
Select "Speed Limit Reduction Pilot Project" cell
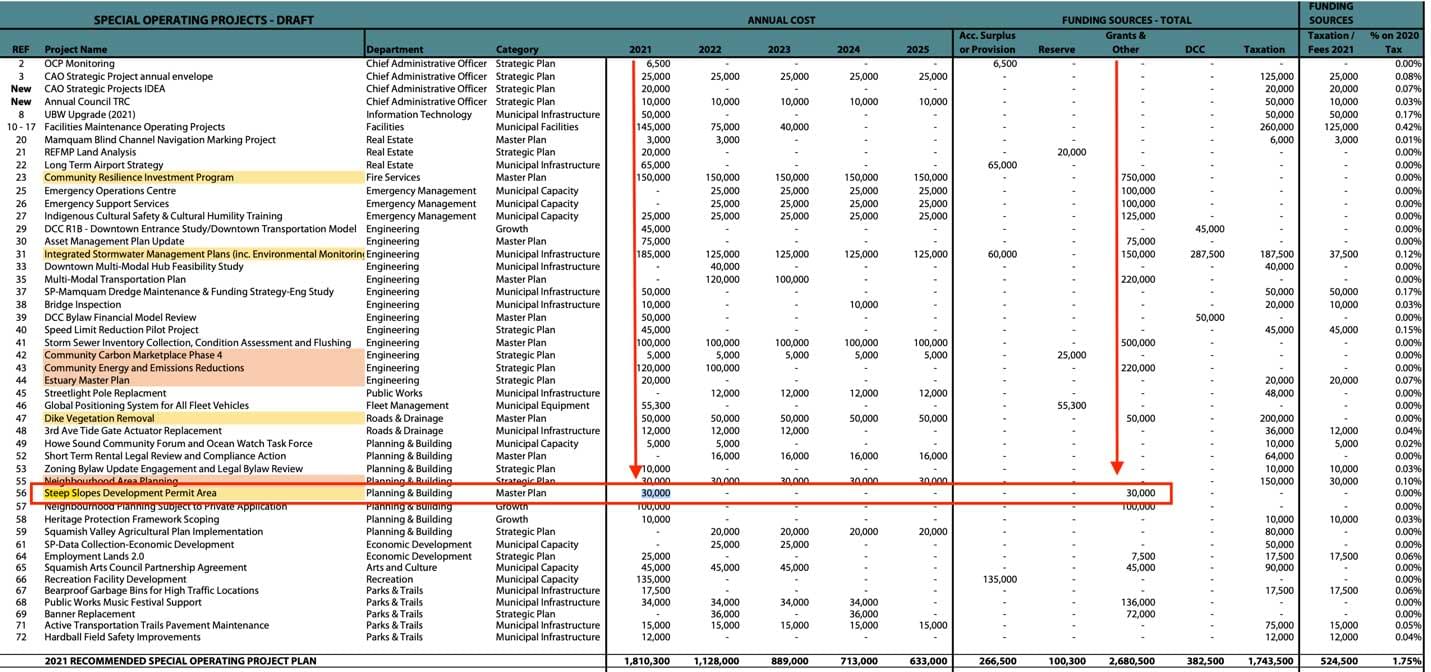[x=121, y=330]
